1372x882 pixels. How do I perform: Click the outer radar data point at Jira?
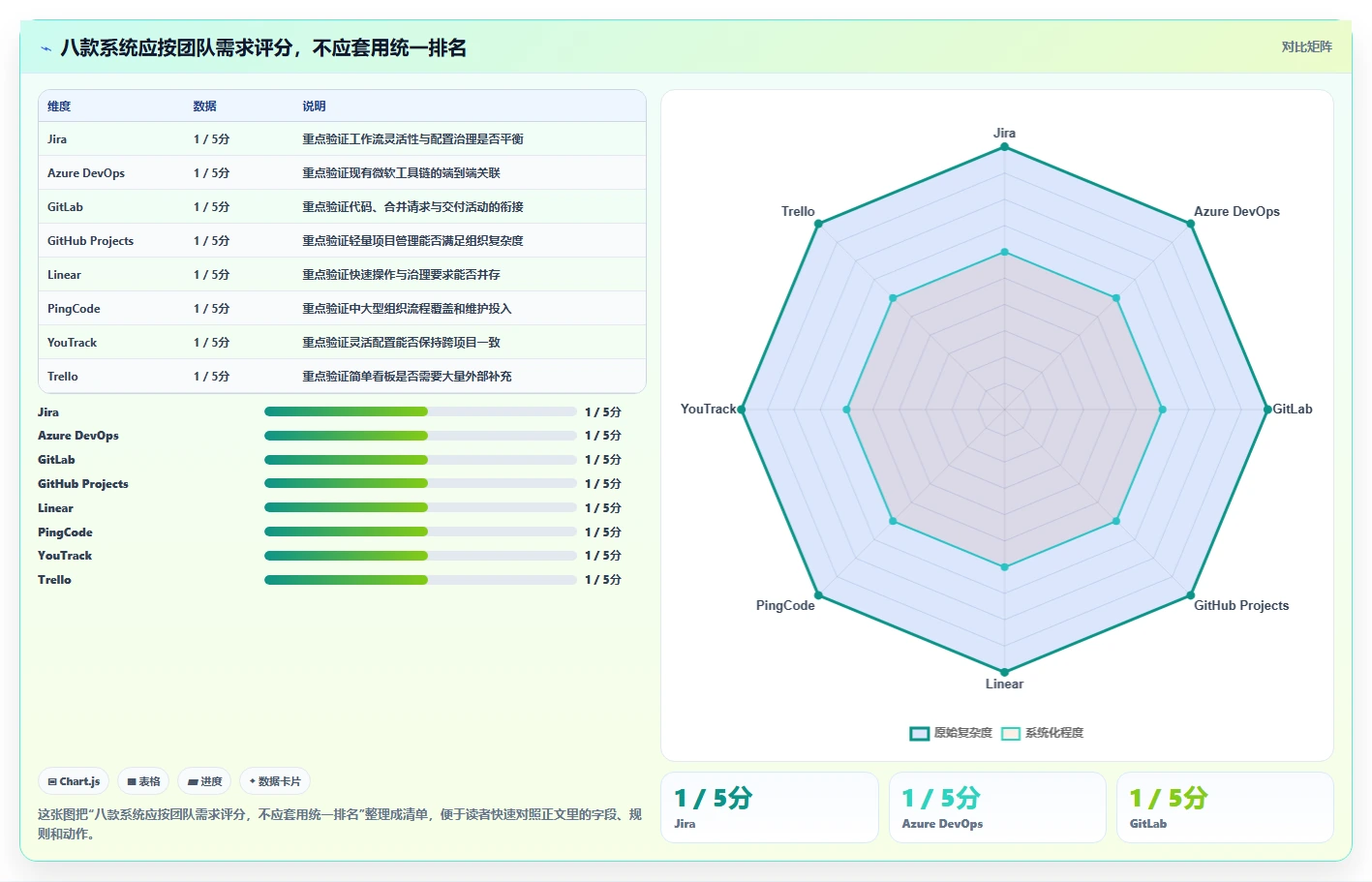(x=1004, y=147)
